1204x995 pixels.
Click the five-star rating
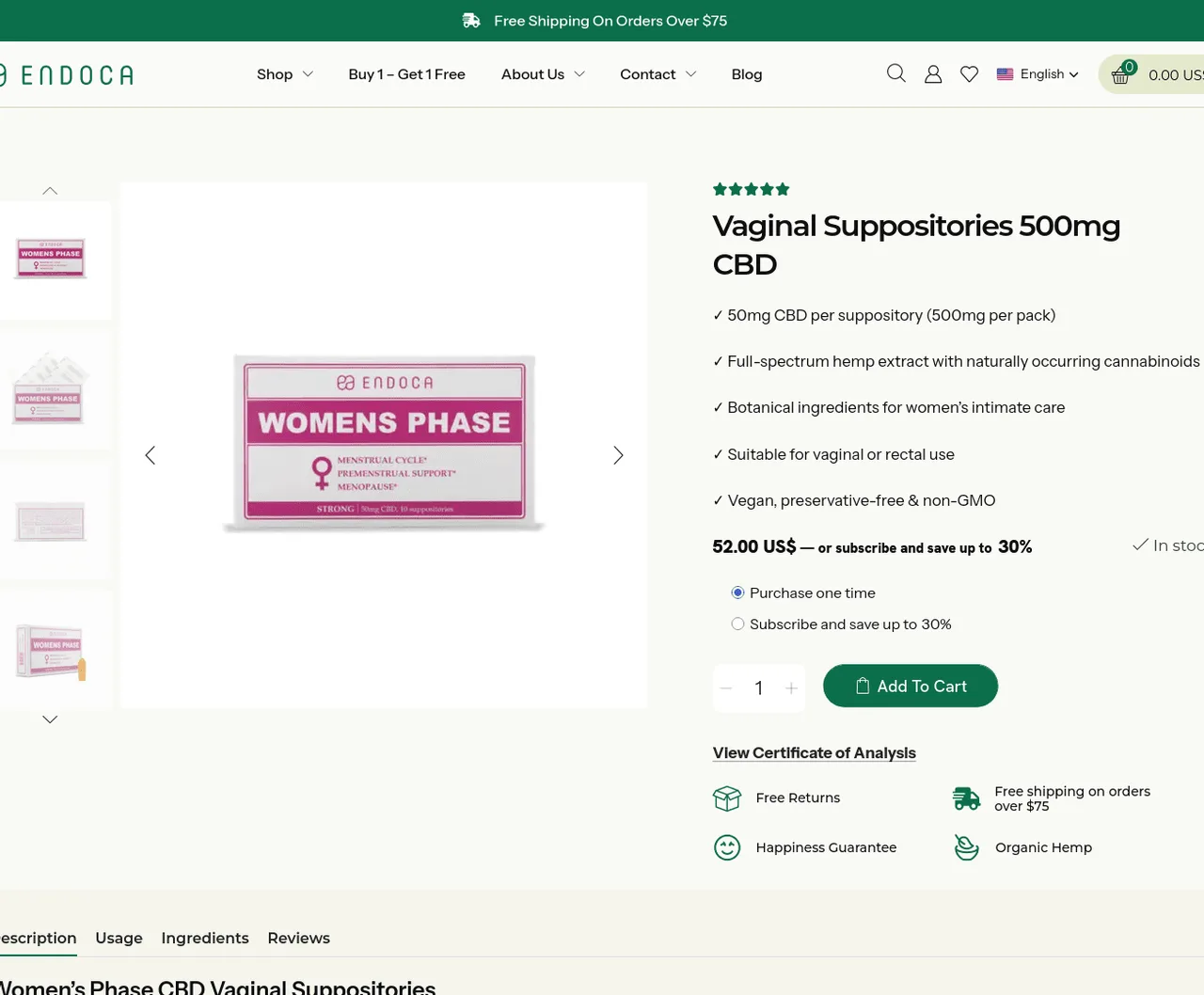pos(751,189)
